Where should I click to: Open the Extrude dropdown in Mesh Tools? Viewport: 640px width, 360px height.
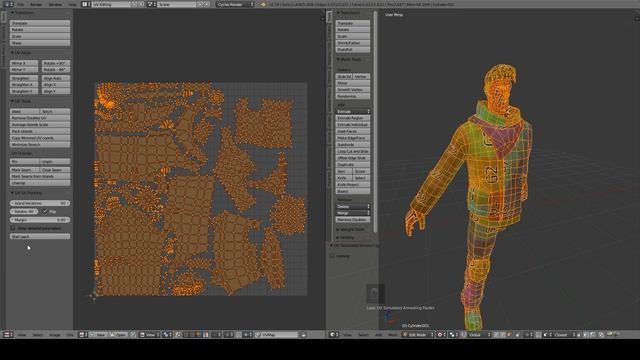tap(353, 111)
